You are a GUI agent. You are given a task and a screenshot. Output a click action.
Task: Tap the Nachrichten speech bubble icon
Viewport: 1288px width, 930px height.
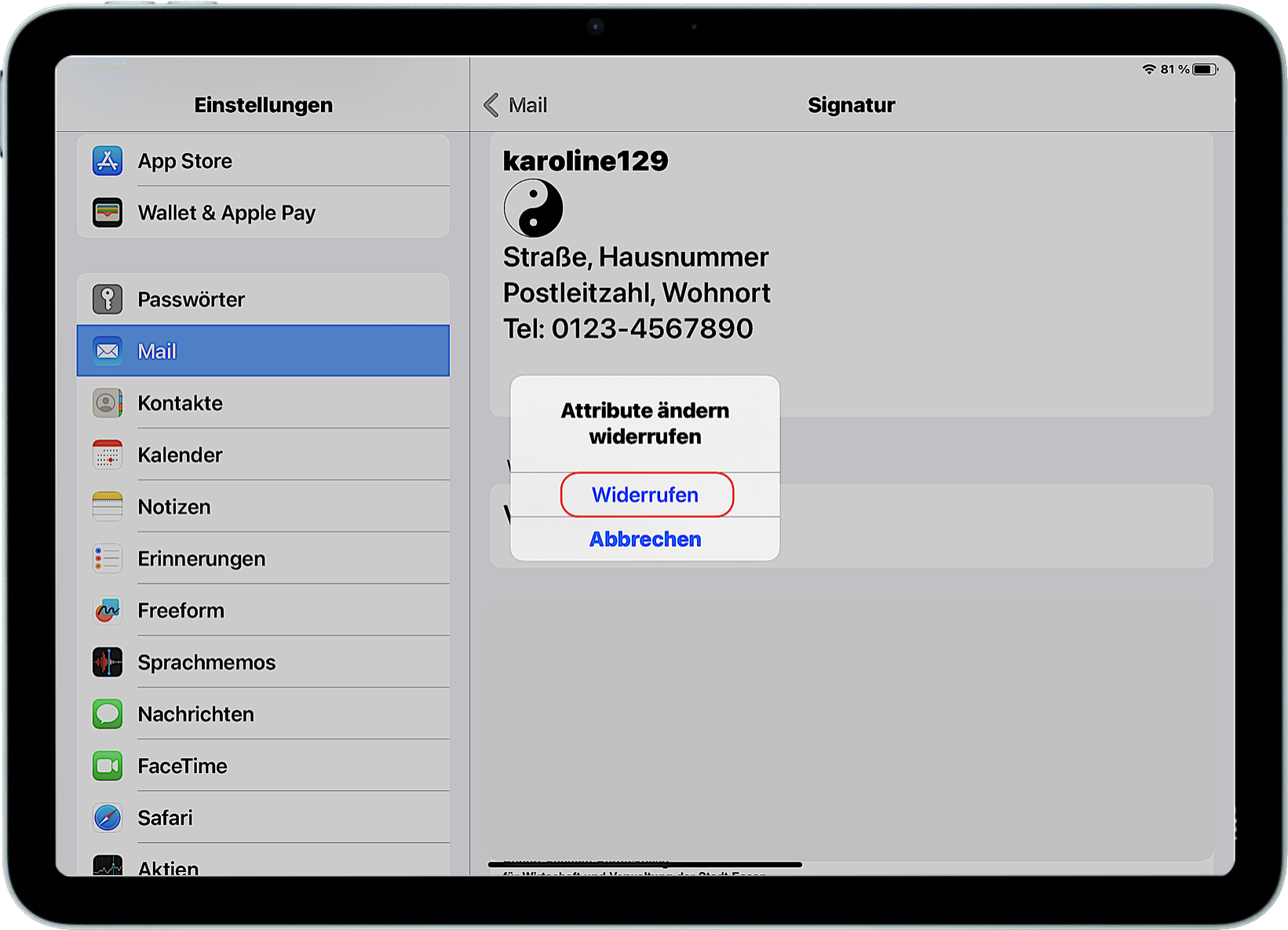[108, 713]
